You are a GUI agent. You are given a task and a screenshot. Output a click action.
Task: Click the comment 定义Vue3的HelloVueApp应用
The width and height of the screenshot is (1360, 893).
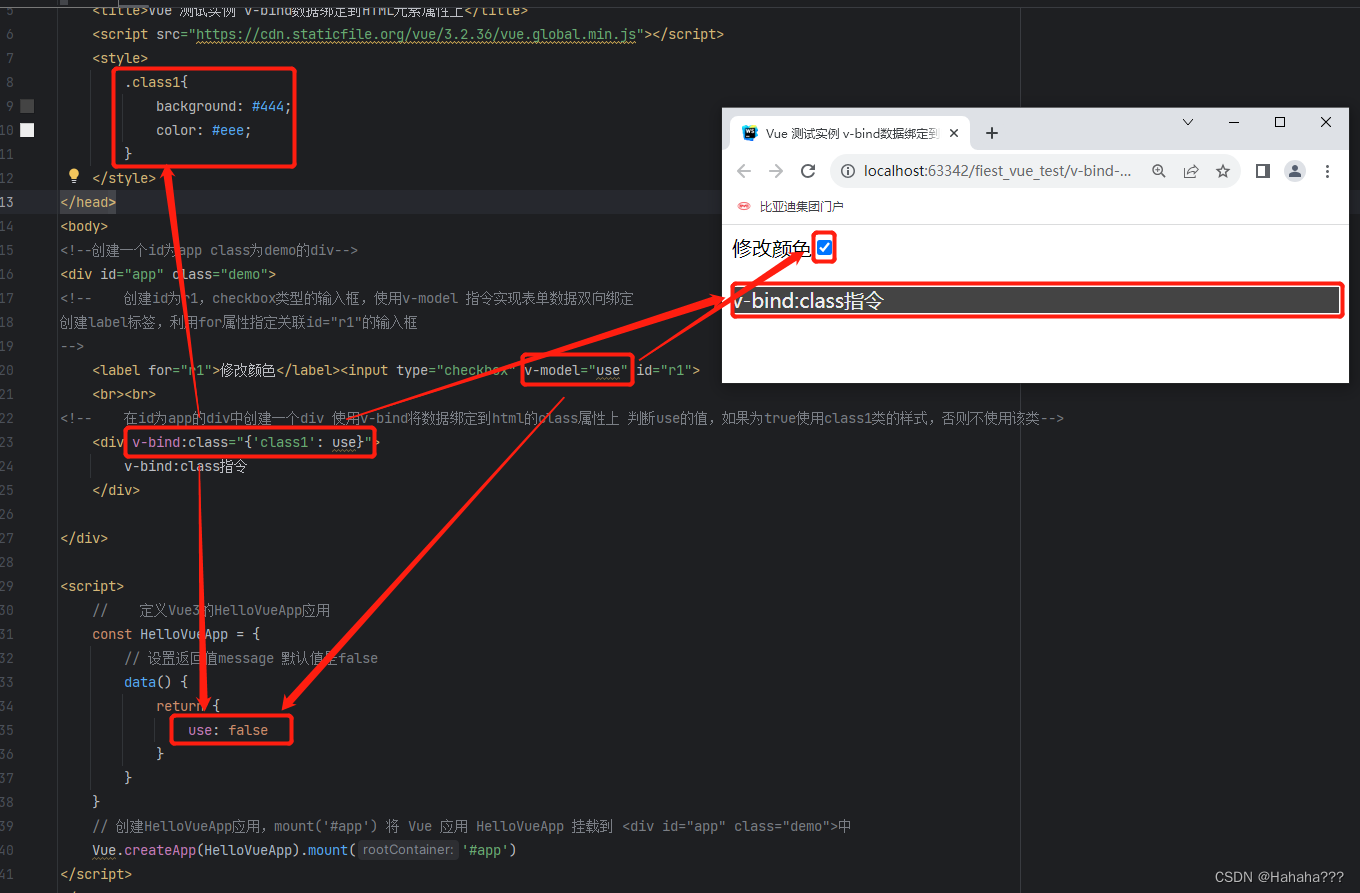coord(211,610)
